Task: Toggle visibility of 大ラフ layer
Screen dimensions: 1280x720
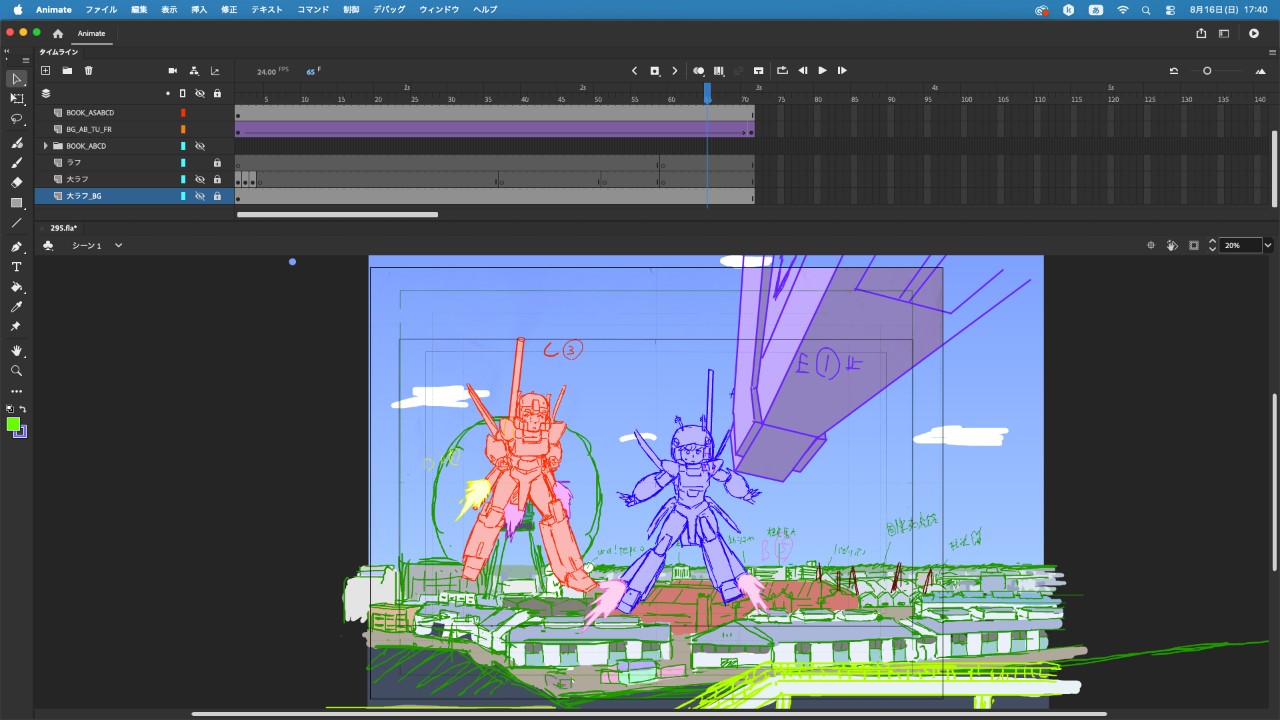Action: [x=200, y=179]
